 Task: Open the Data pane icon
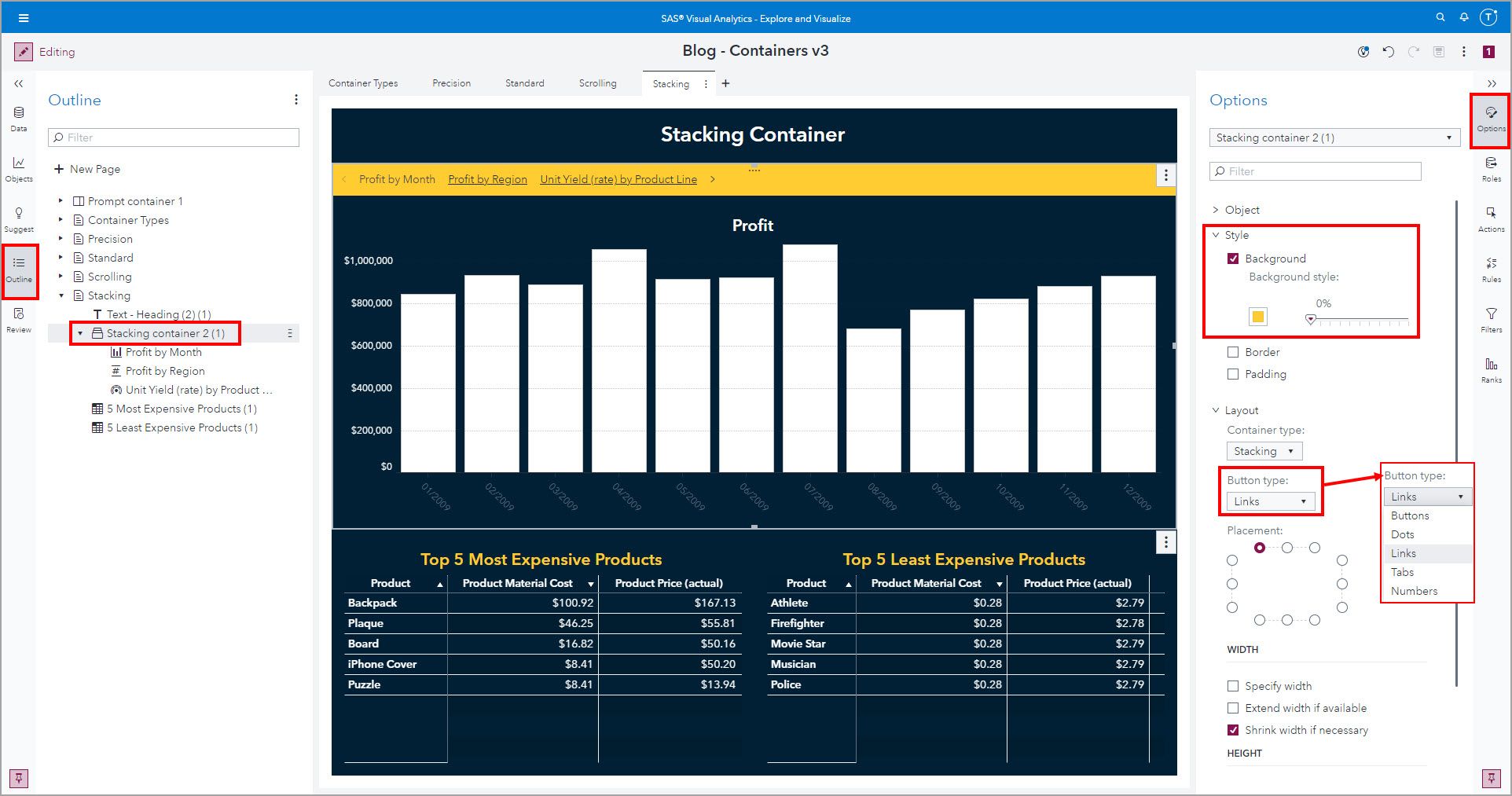19,118
